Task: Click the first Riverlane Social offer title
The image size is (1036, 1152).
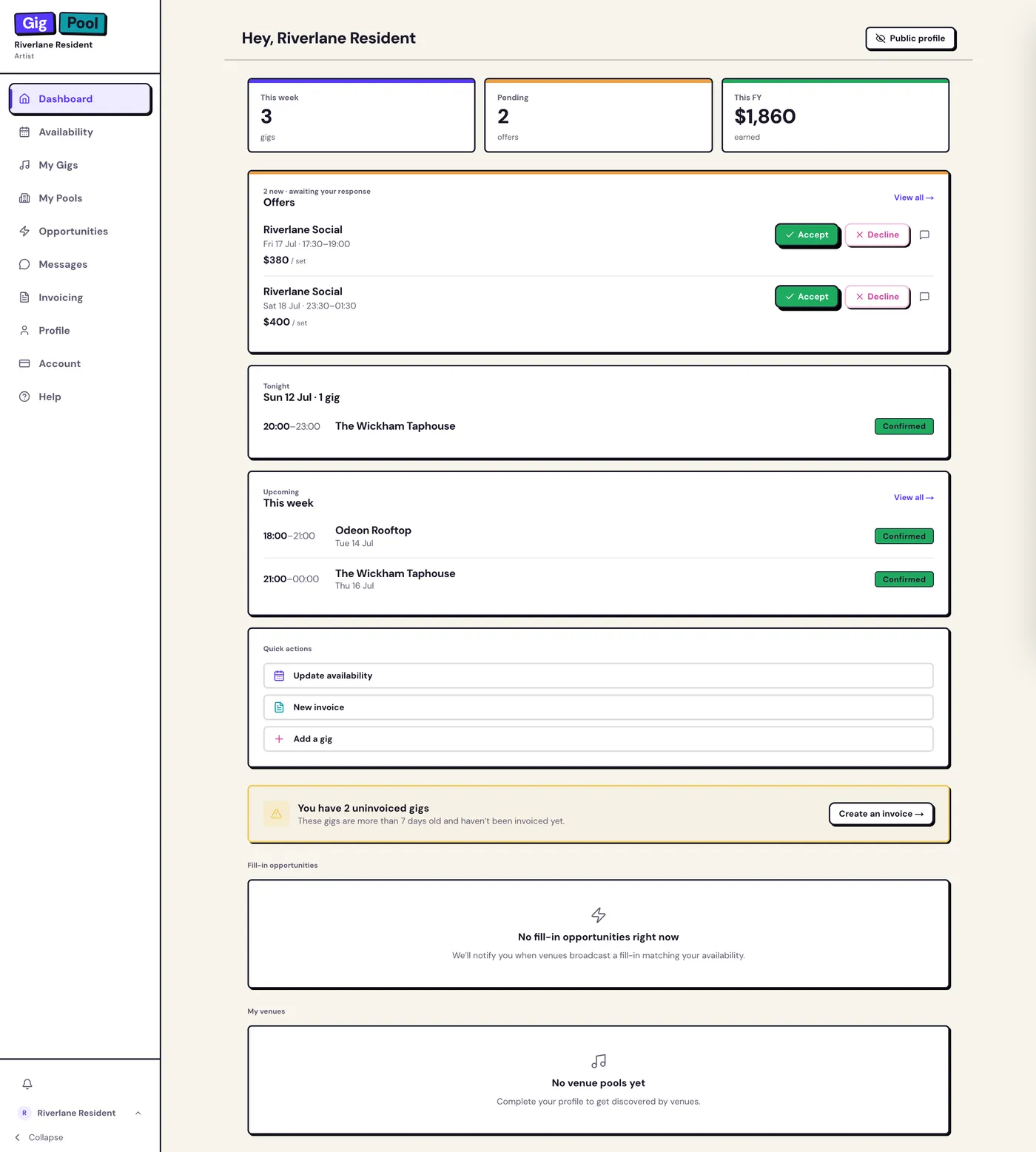Action: tap(303, 229)
